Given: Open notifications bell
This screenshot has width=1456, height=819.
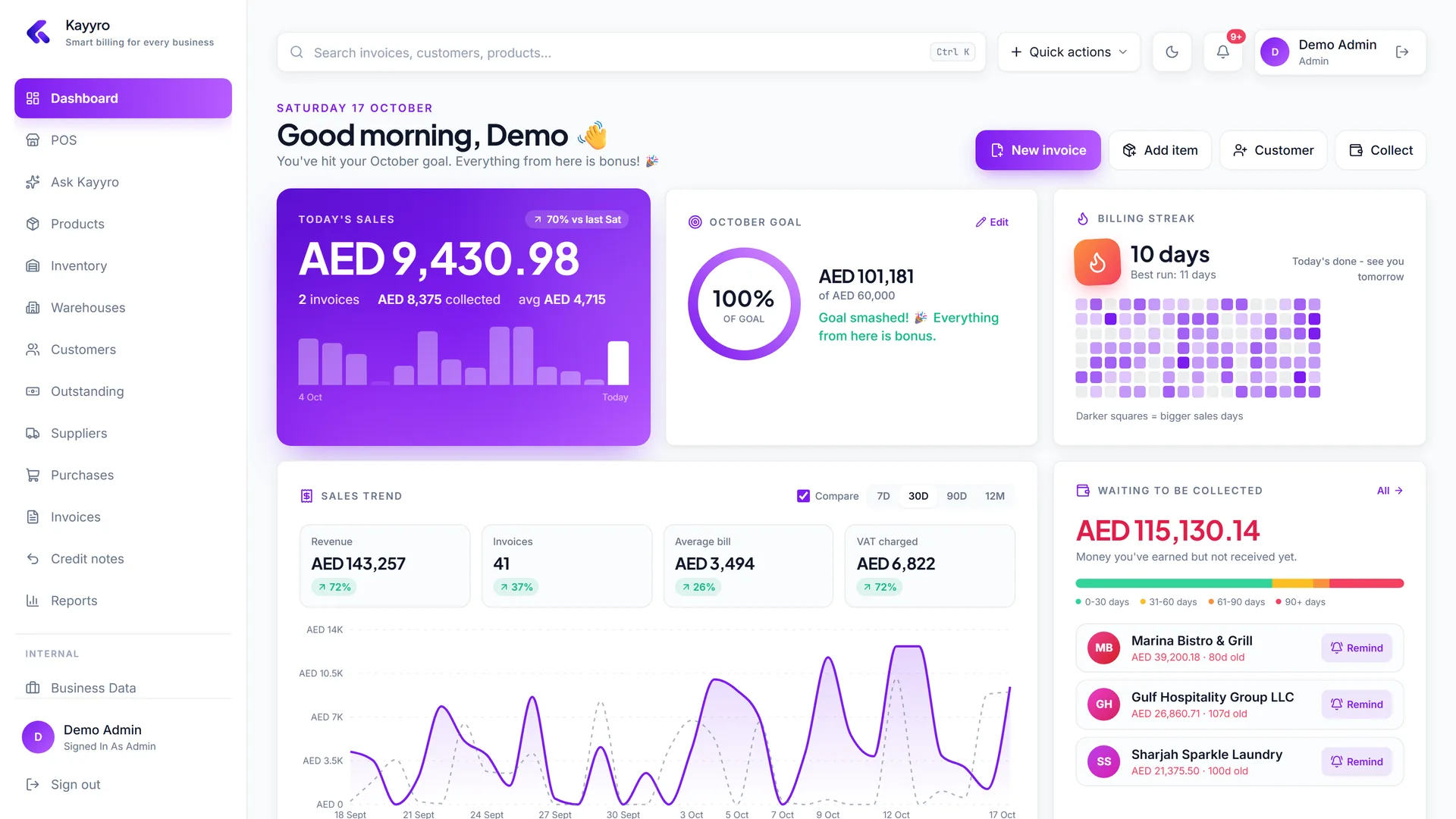Looking at the screenshot, I should coord(1223,52).
